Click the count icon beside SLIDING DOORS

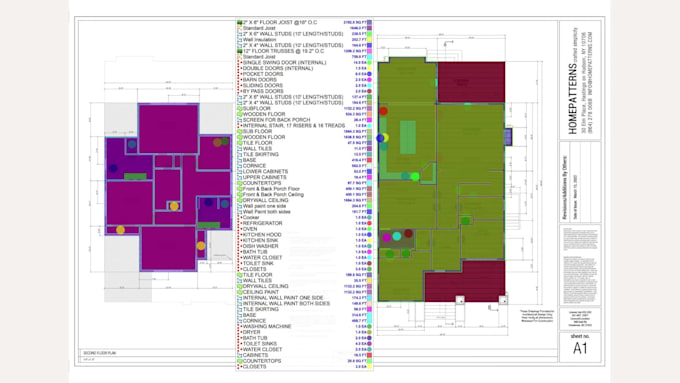pos(239,85)
